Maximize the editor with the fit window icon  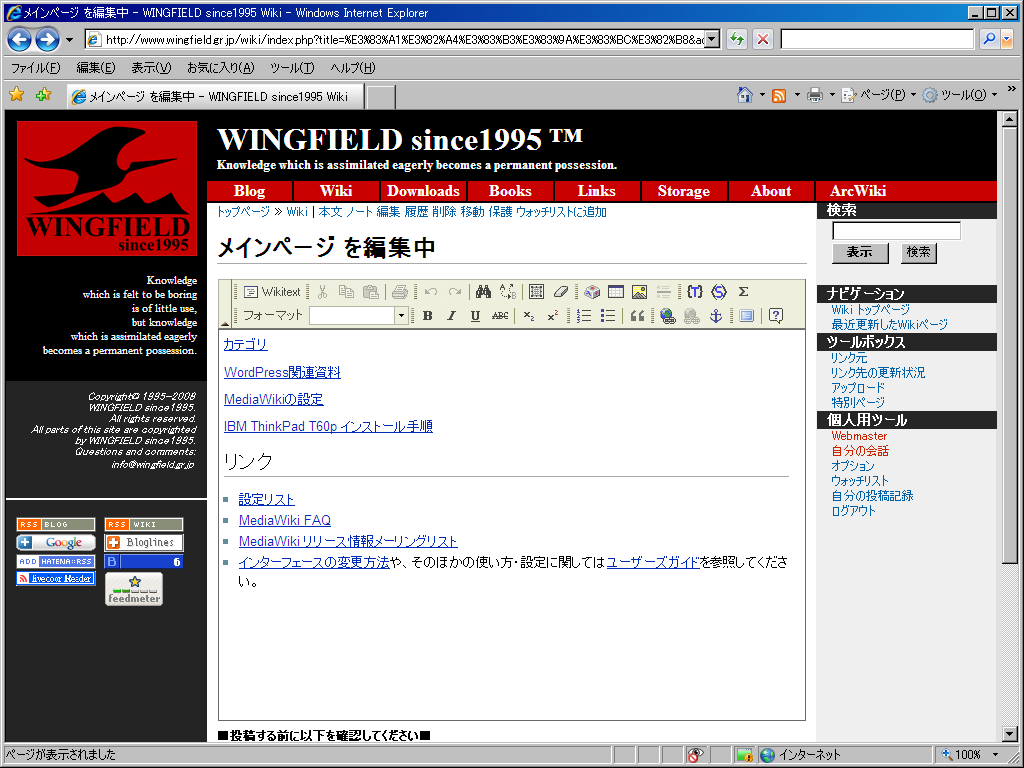click(x=746, y=316)
